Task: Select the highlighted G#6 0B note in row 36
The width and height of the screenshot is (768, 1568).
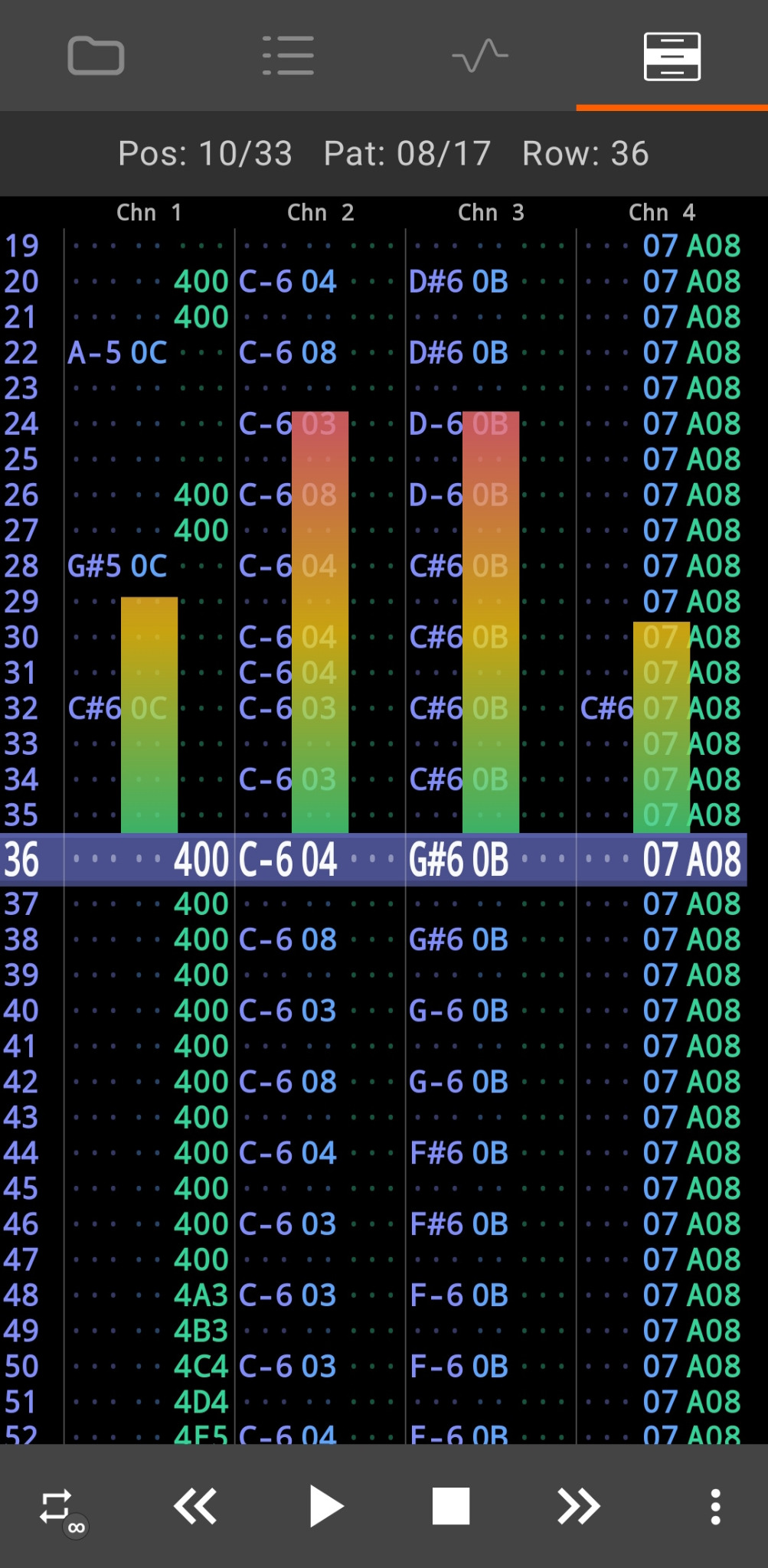Action: point(459,860)
